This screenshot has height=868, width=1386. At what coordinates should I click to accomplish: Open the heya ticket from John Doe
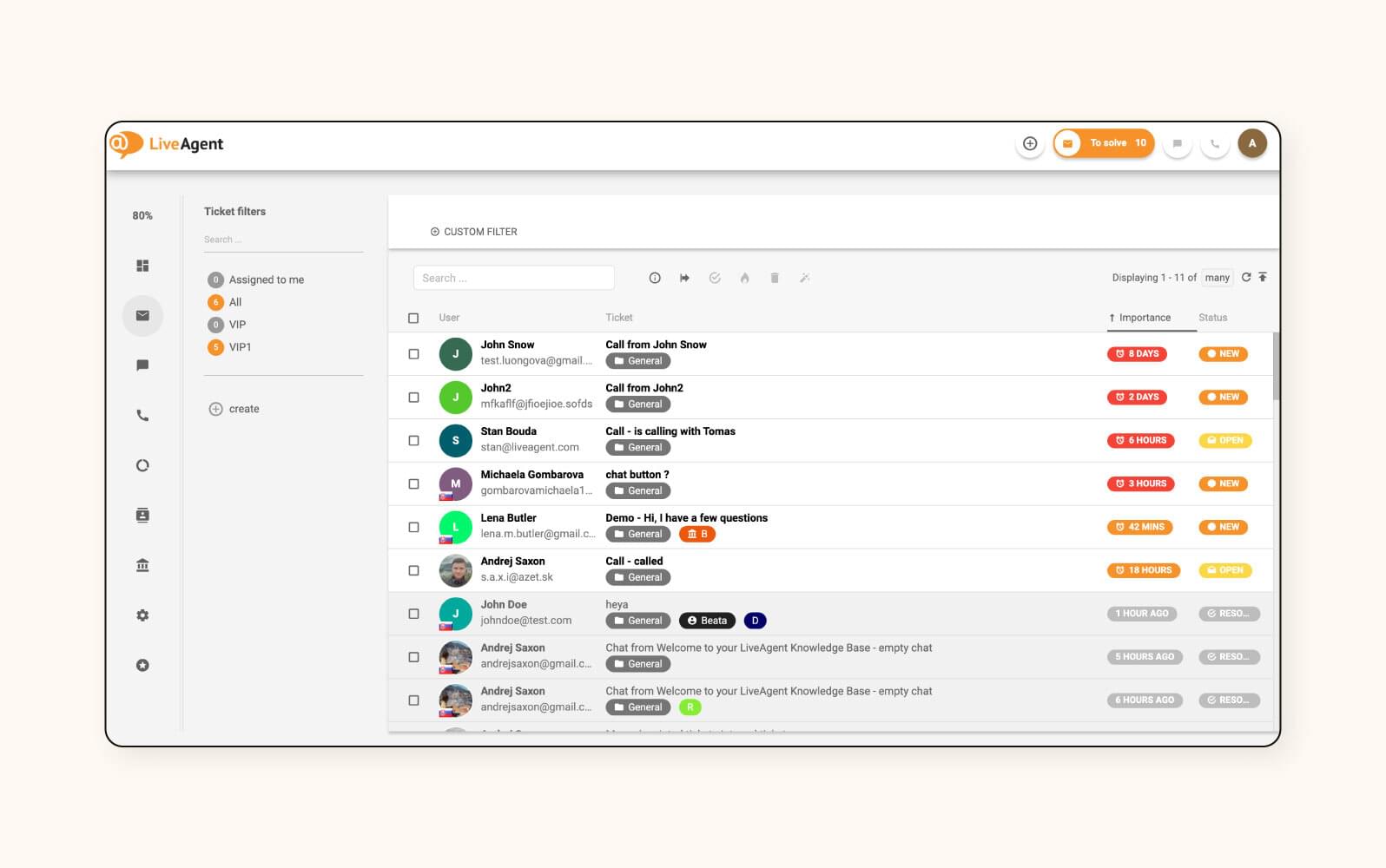[x=617, y=605]
